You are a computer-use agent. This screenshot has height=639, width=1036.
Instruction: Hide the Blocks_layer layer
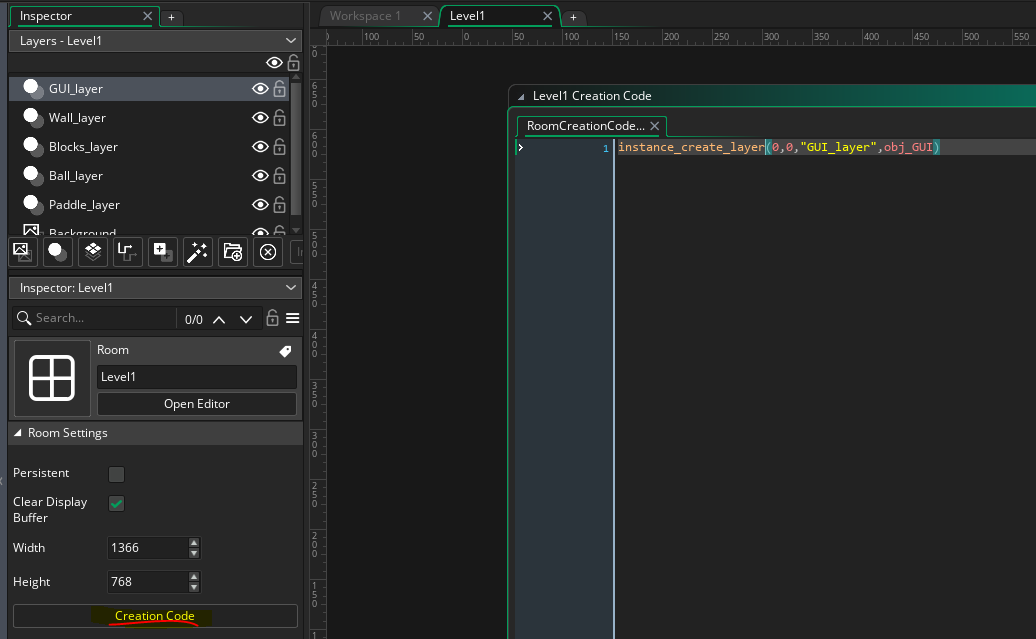coord(260,147)
